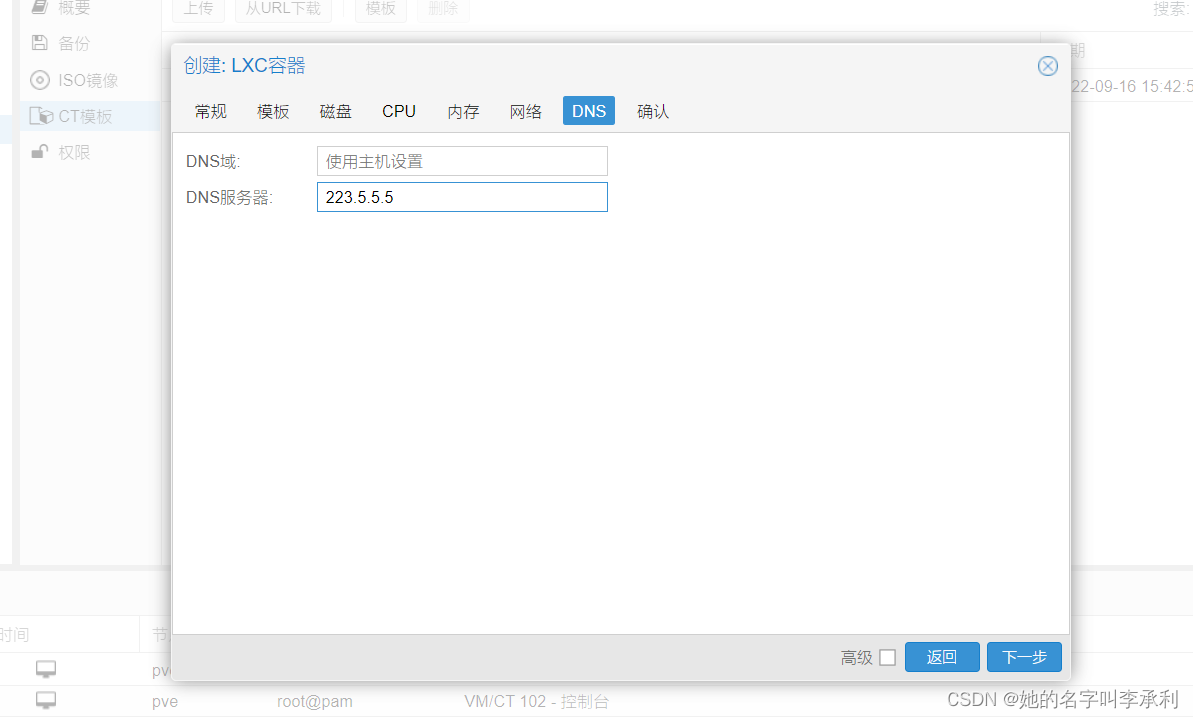The height and width of the screenshot is (719, 1193).
Task: Open the 内存 memory tab
Action: click(x=462, y=111)
